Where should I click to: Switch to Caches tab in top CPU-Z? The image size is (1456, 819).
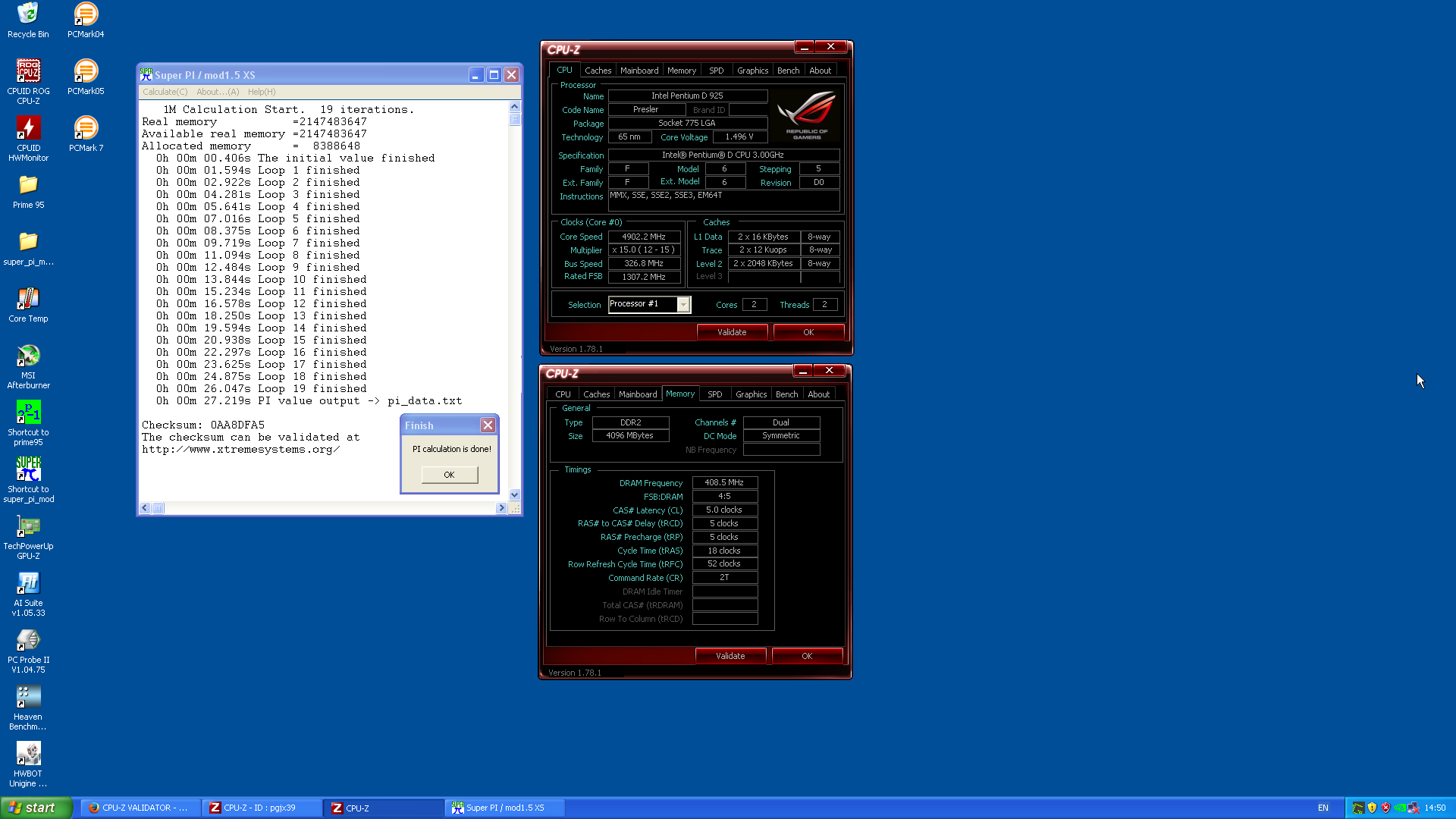coord(598,71)
